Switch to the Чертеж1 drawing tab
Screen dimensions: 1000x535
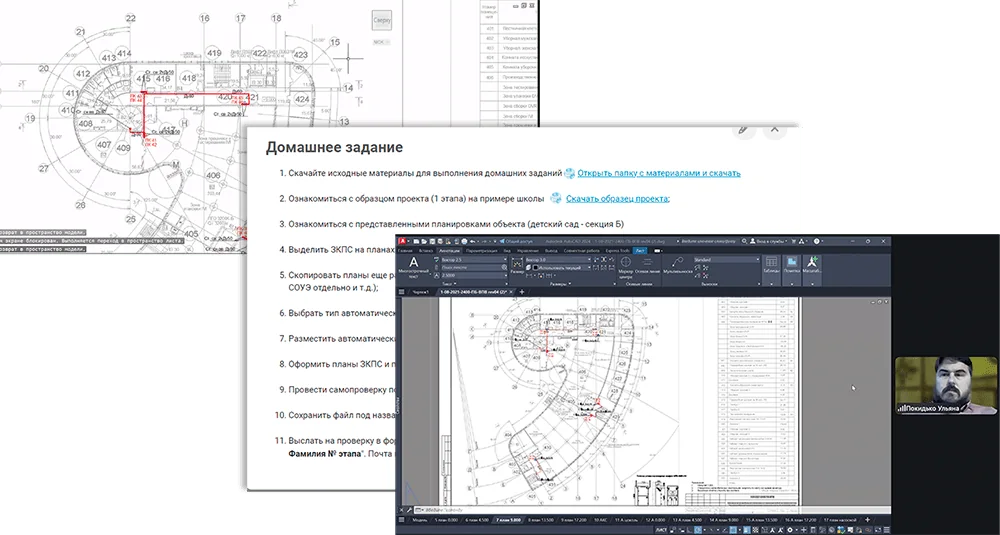point(421,291)
